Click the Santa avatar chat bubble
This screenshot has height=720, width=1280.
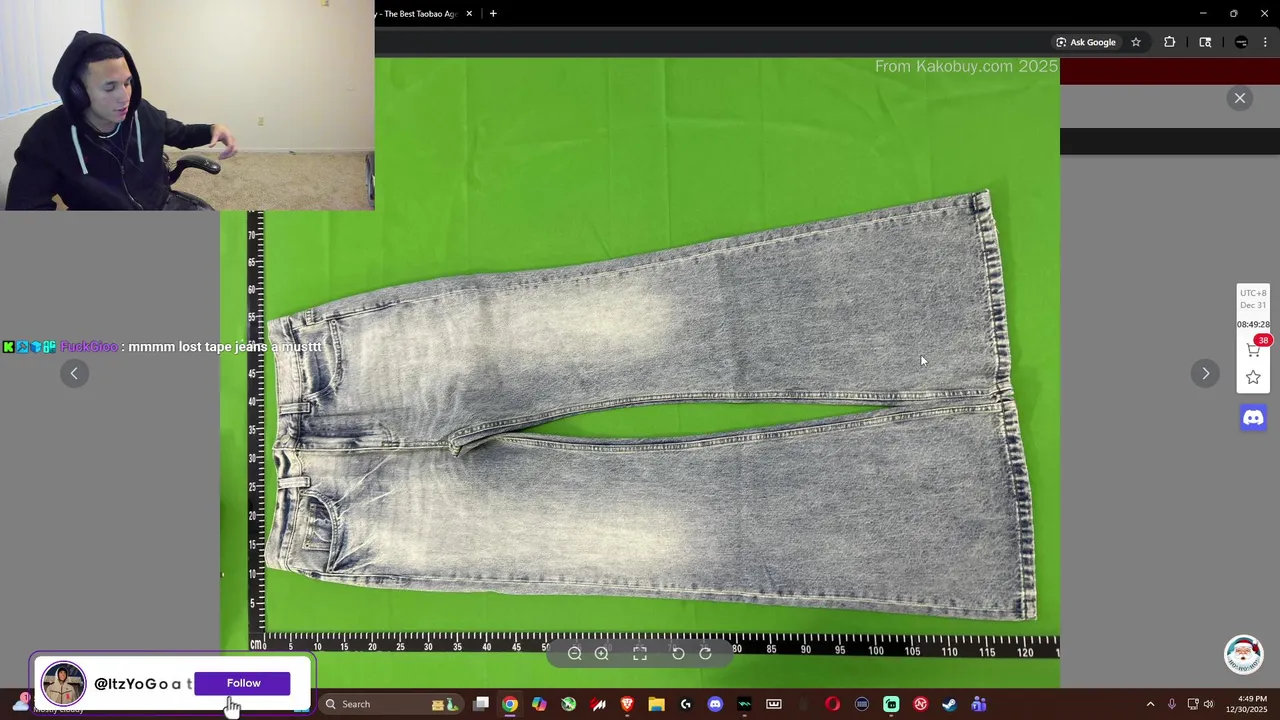1244,655
